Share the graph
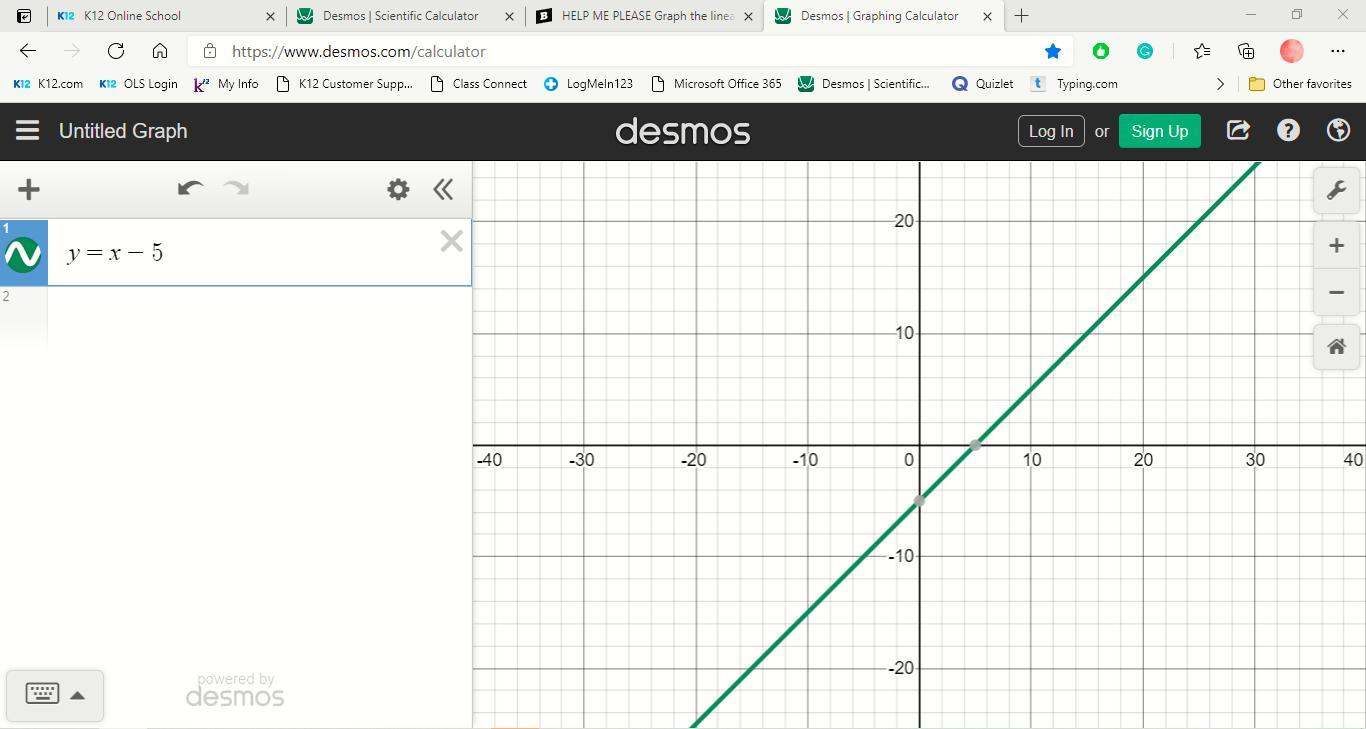This screenshot has width=1366, height=729. [x=1238, y=131]
